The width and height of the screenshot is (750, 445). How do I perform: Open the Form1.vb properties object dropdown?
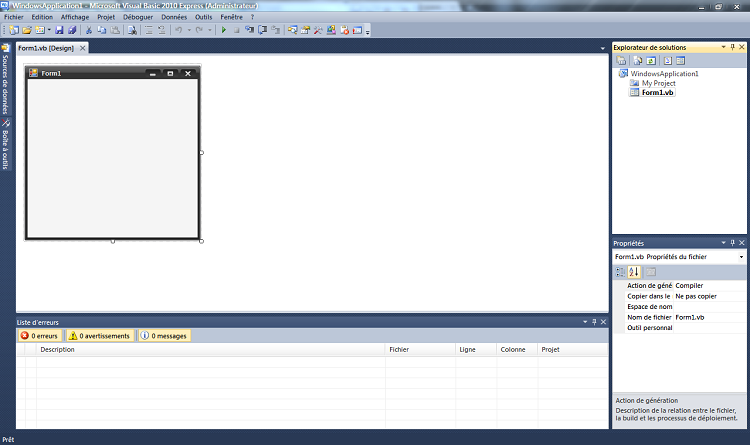pos(741,257)
